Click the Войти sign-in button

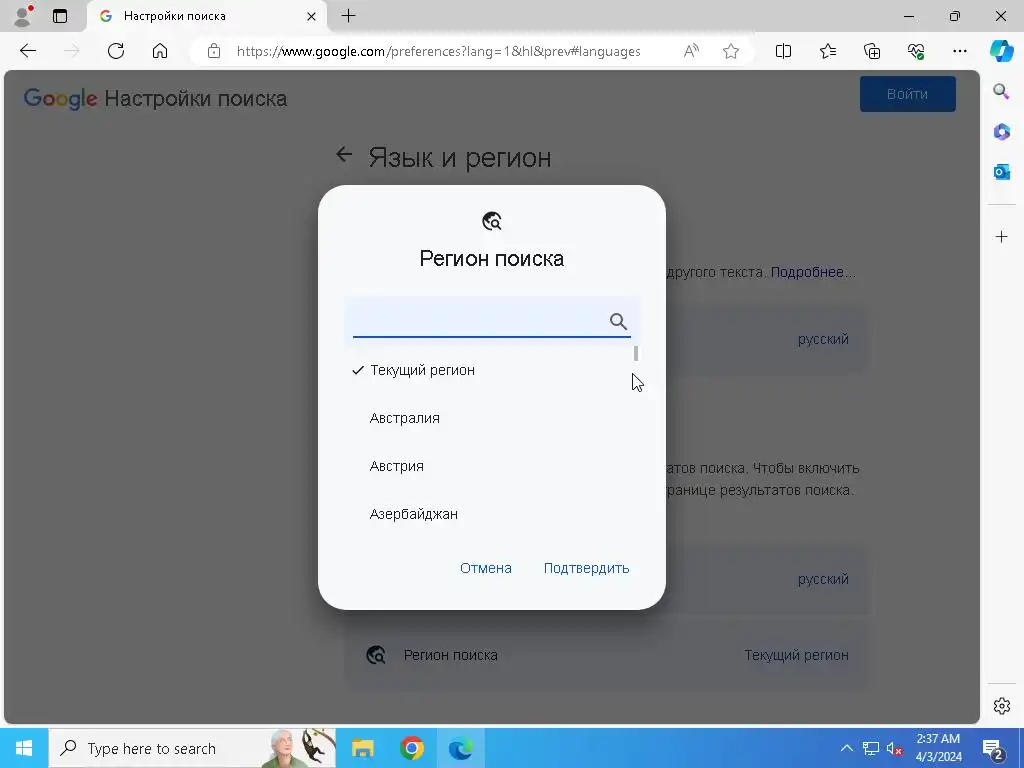tap(907, 94)
